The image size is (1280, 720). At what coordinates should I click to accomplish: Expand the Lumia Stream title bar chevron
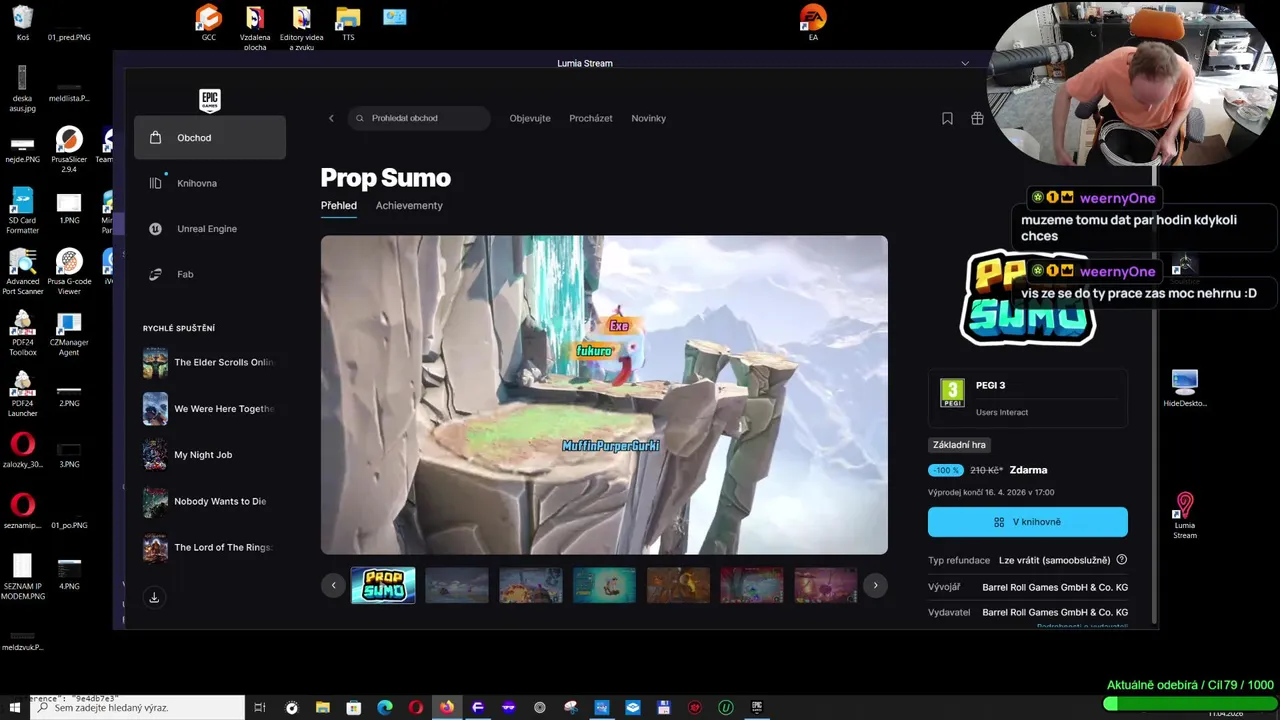(x=965, y=63)
